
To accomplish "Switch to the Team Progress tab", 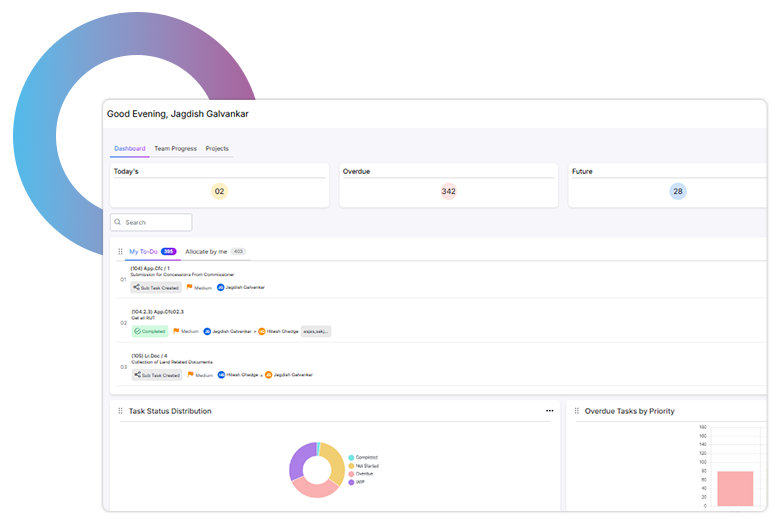I will click(x=175, y=148).
